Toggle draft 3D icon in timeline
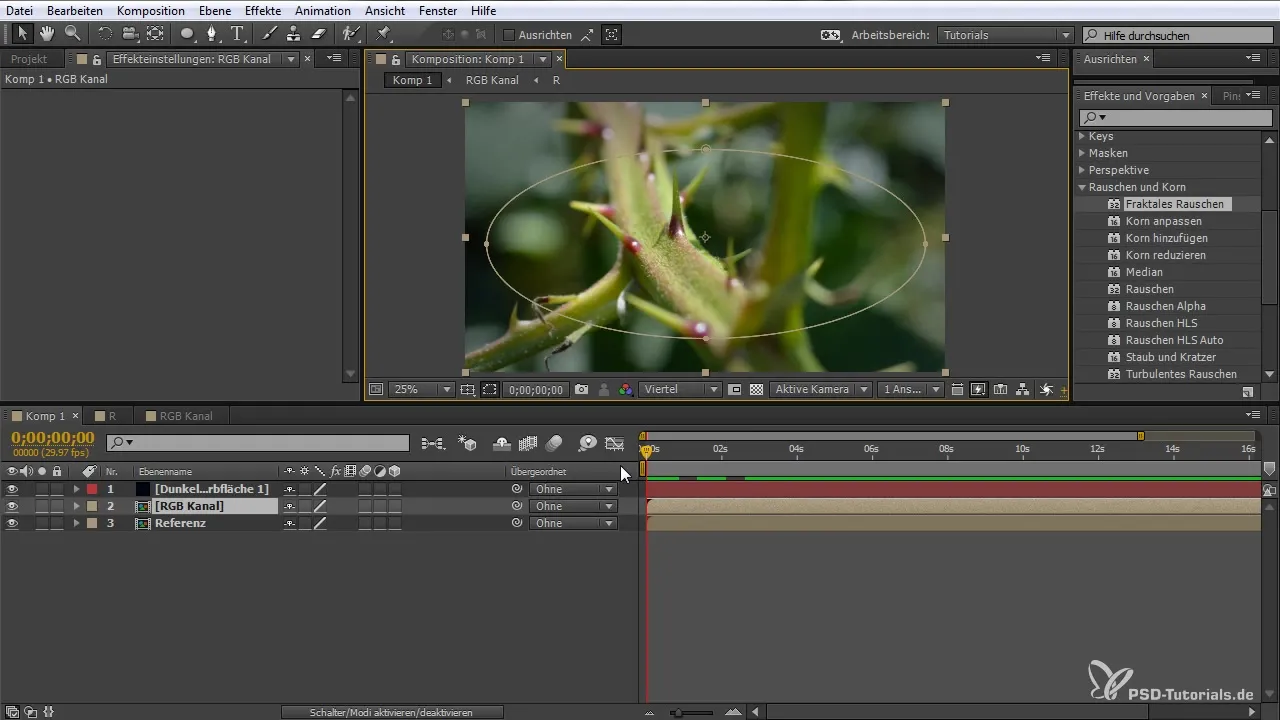This screenshot has width=1280, height=720. pos(467,443)
